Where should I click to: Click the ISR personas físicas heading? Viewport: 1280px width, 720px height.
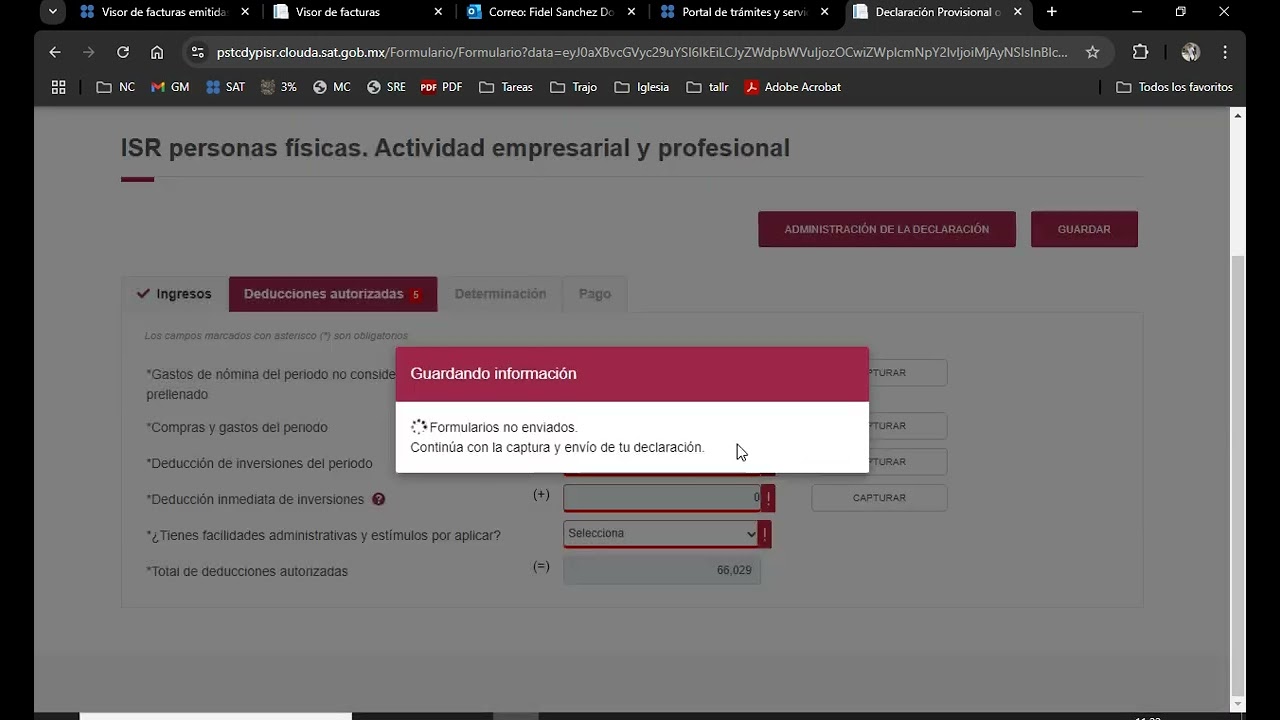[x=455, y=148]
